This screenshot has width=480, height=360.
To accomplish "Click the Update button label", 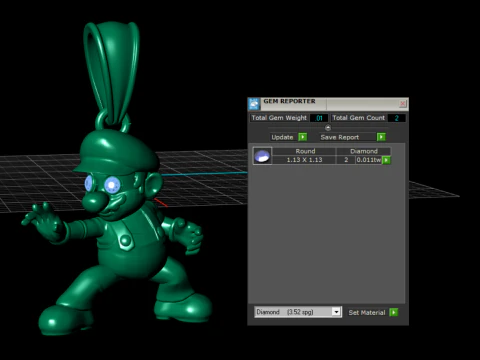I will tap(282, 137).
